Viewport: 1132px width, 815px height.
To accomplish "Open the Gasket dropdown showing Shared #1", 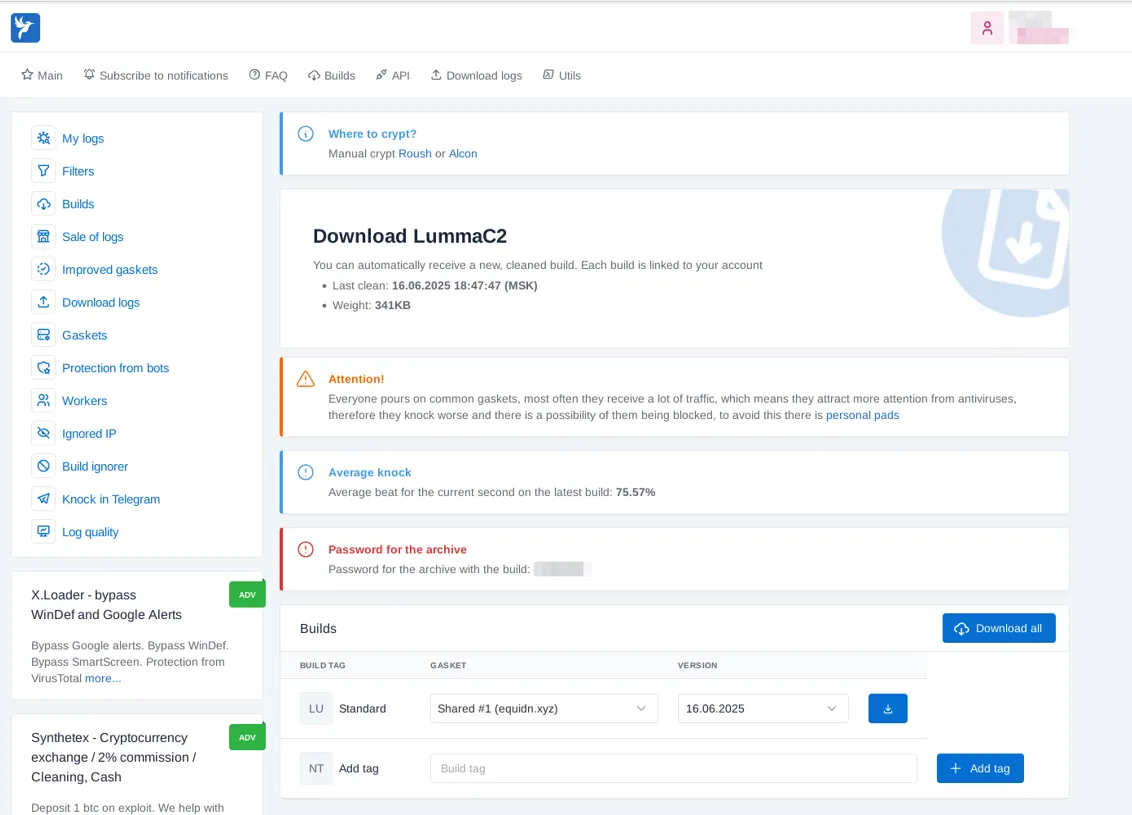I will tap(544, 709).
